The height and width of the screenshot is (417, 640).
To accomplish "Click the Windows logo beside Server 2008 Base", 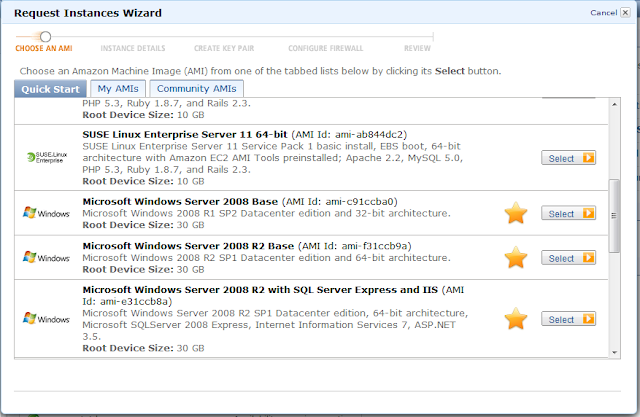I will pyautogui.click(x=46, y=213).
